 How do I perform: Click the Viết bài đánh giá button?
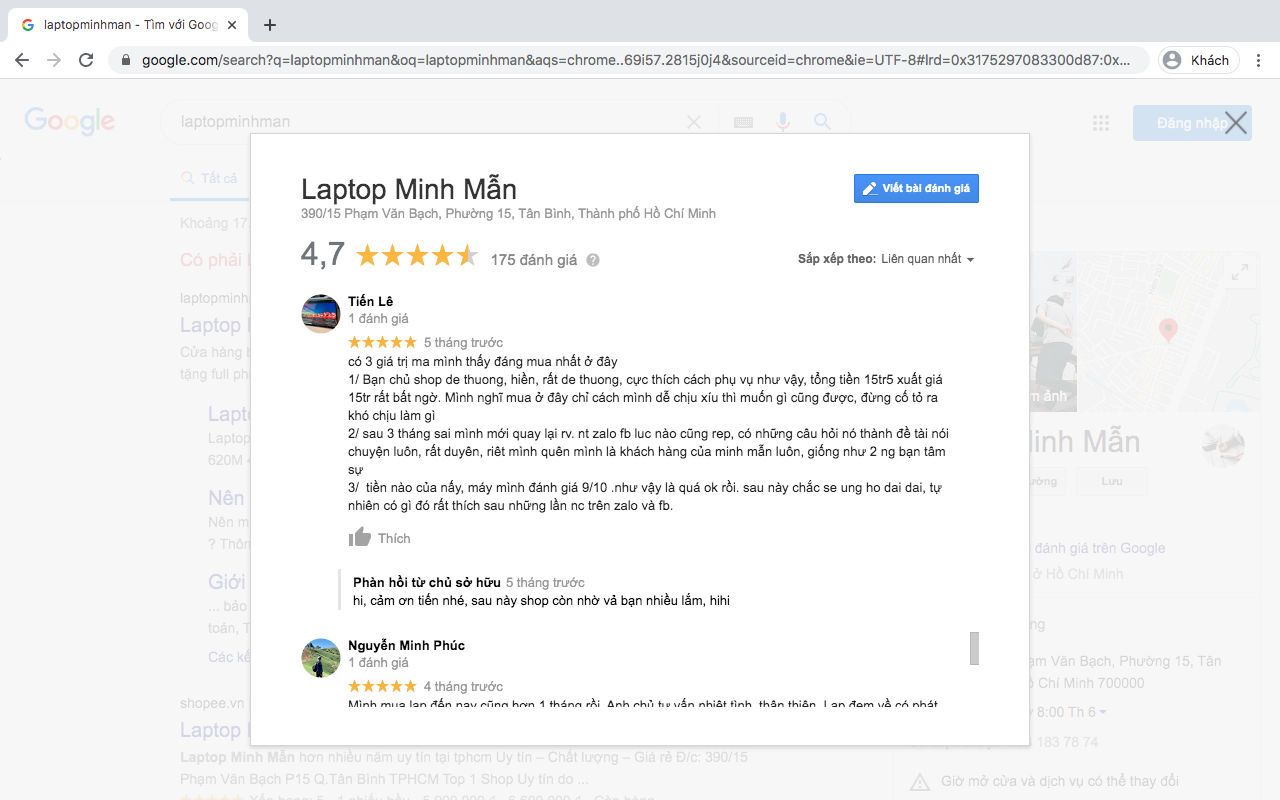(916, 188)
